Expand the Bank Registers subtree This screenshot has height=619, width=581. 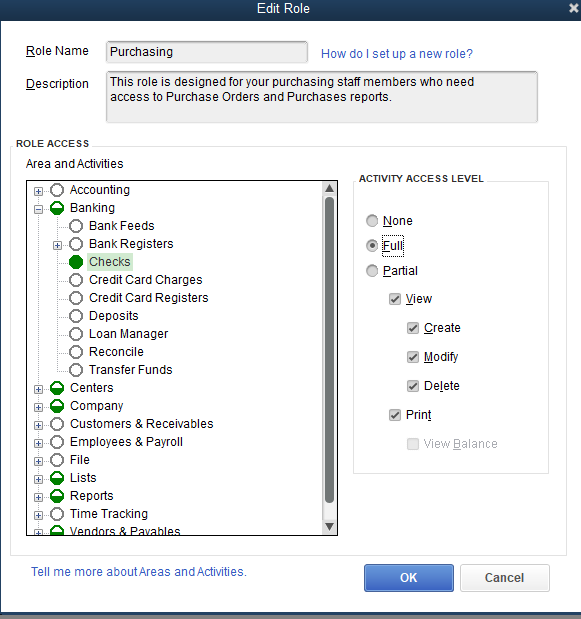tap(57, 246)
